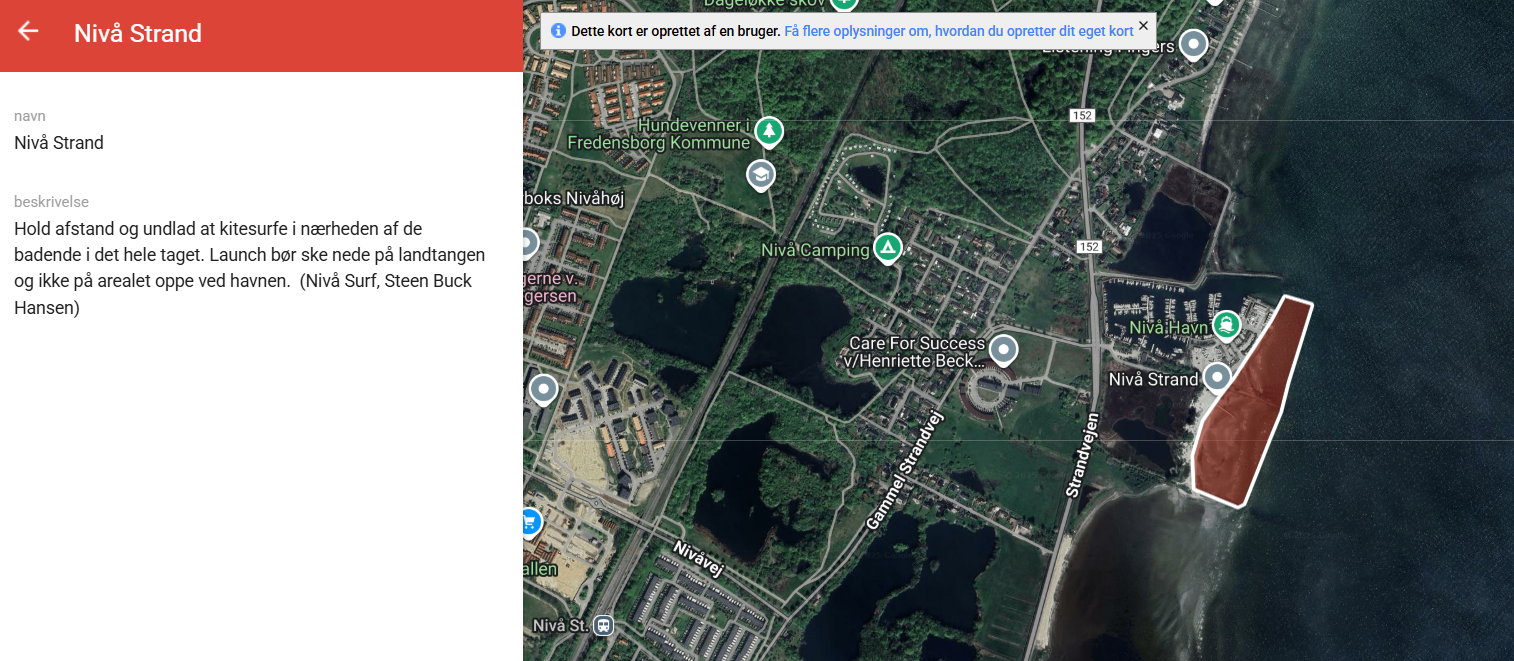Click the beskrivelse description text paragraph
Image resolution: width=1514 pixels, height=661 pixels.
click(250, 268)
